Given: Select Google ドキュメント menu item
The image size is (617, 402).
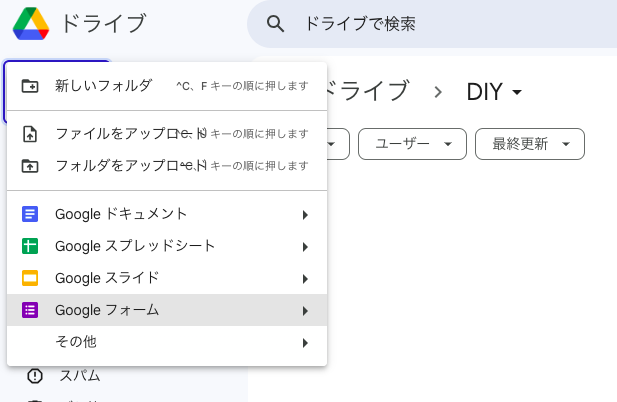Looking at the screenshot, I should (167, 214).
